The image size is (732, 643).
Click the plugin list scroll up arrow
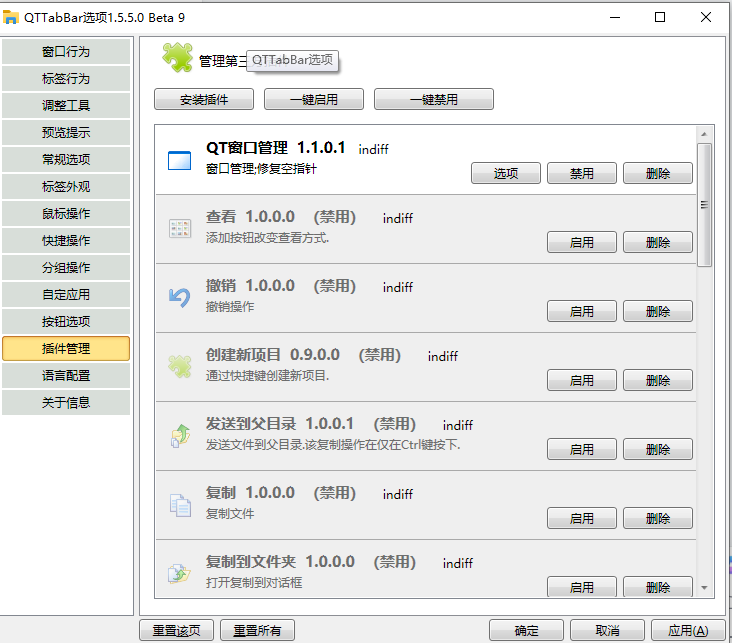coord(704,134)
